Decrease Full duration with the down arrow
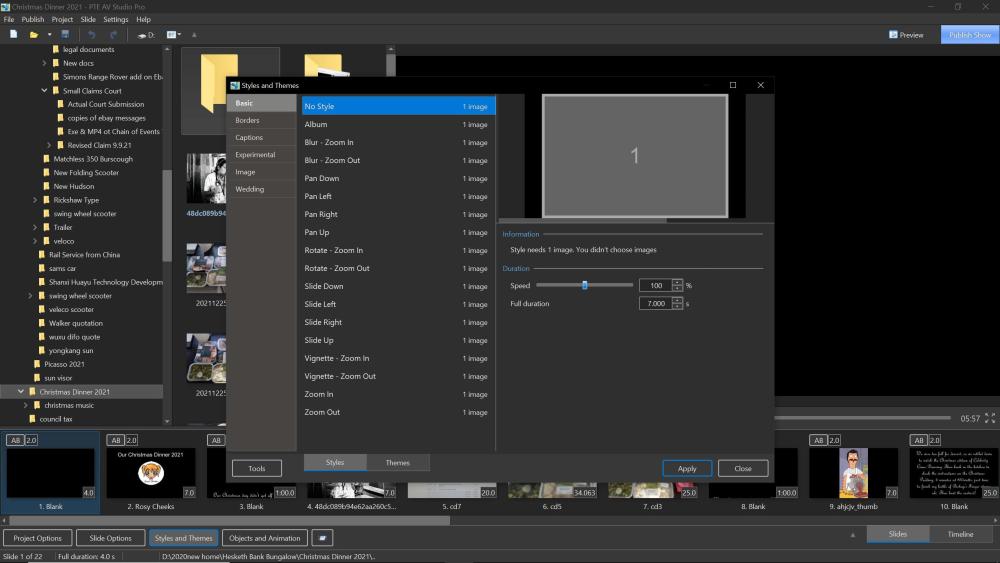The width and height of the screenshot is (1000, 563). (x=677, y=307)
